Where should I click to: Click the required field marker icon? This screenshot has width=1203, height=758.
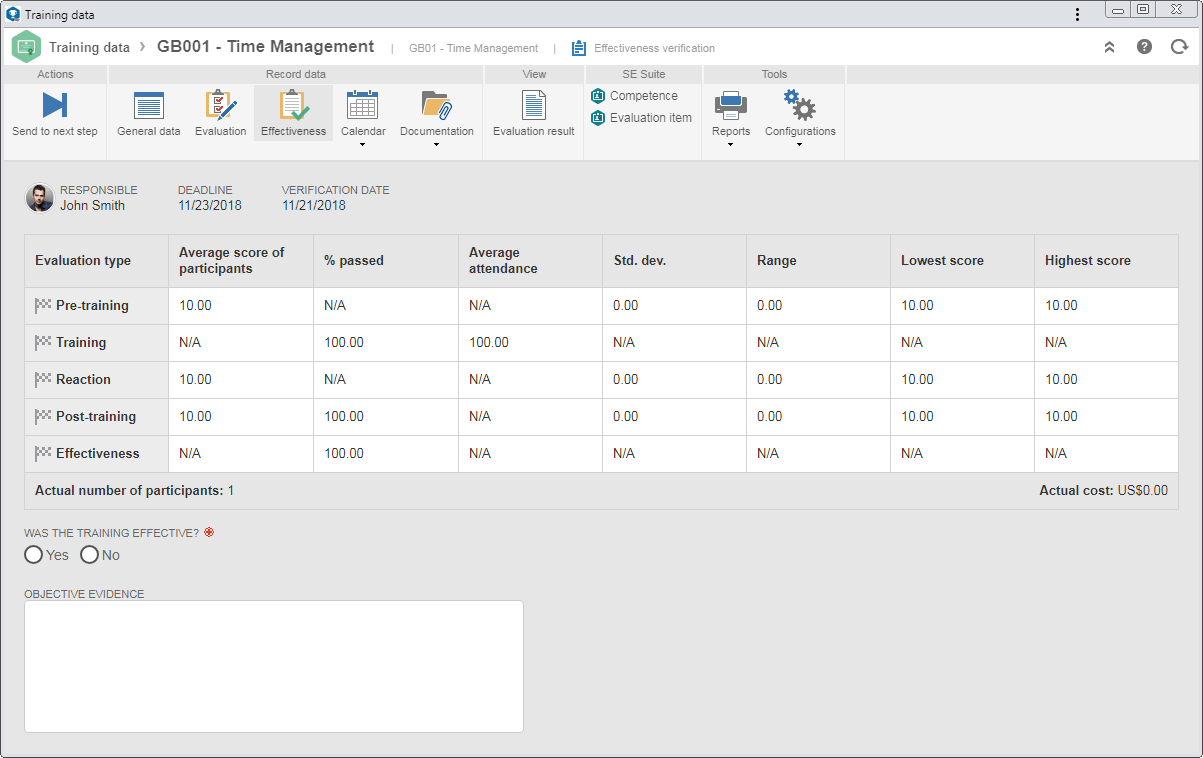tap(209, 533)
